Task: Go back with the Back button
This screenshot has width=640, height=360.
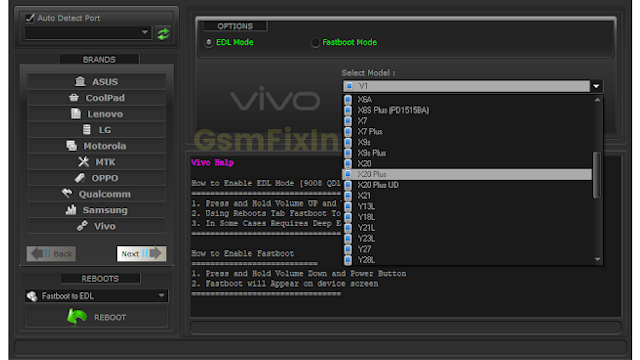Action: tap(51, 253)
